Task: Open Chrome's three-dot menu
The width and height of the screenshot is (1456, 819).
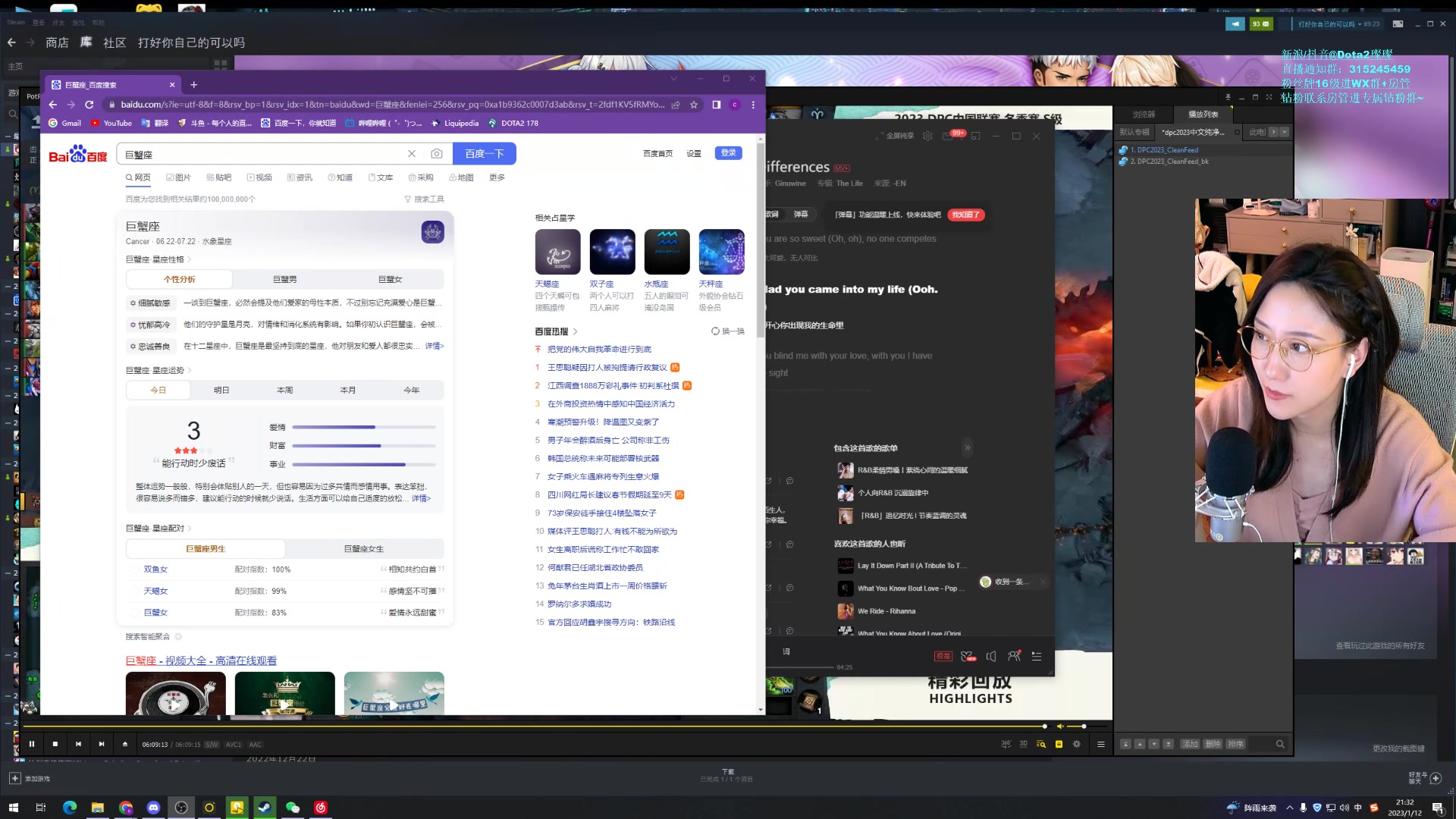Action: (753, 105)
